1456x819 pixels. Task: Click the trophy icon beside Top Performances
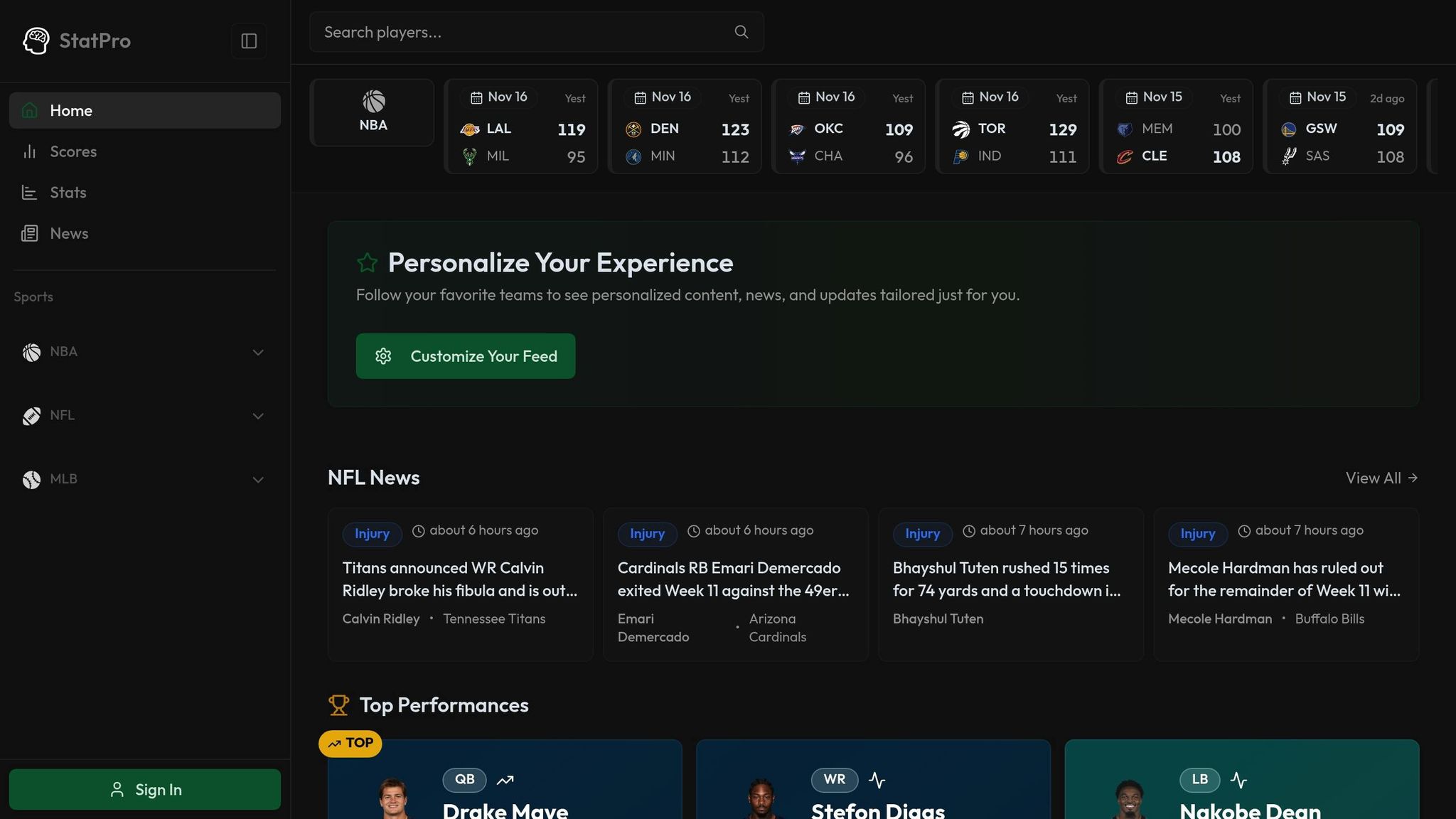(x=339, y=705)
